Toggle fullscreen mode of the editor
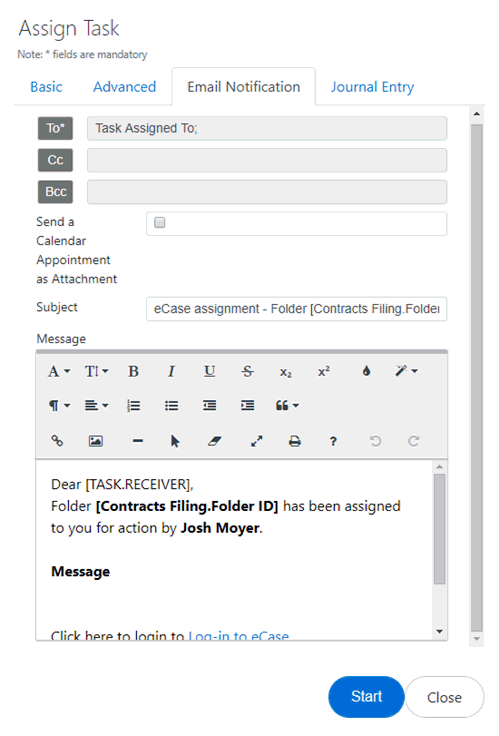The image size is (499, 736). point(257,441)
